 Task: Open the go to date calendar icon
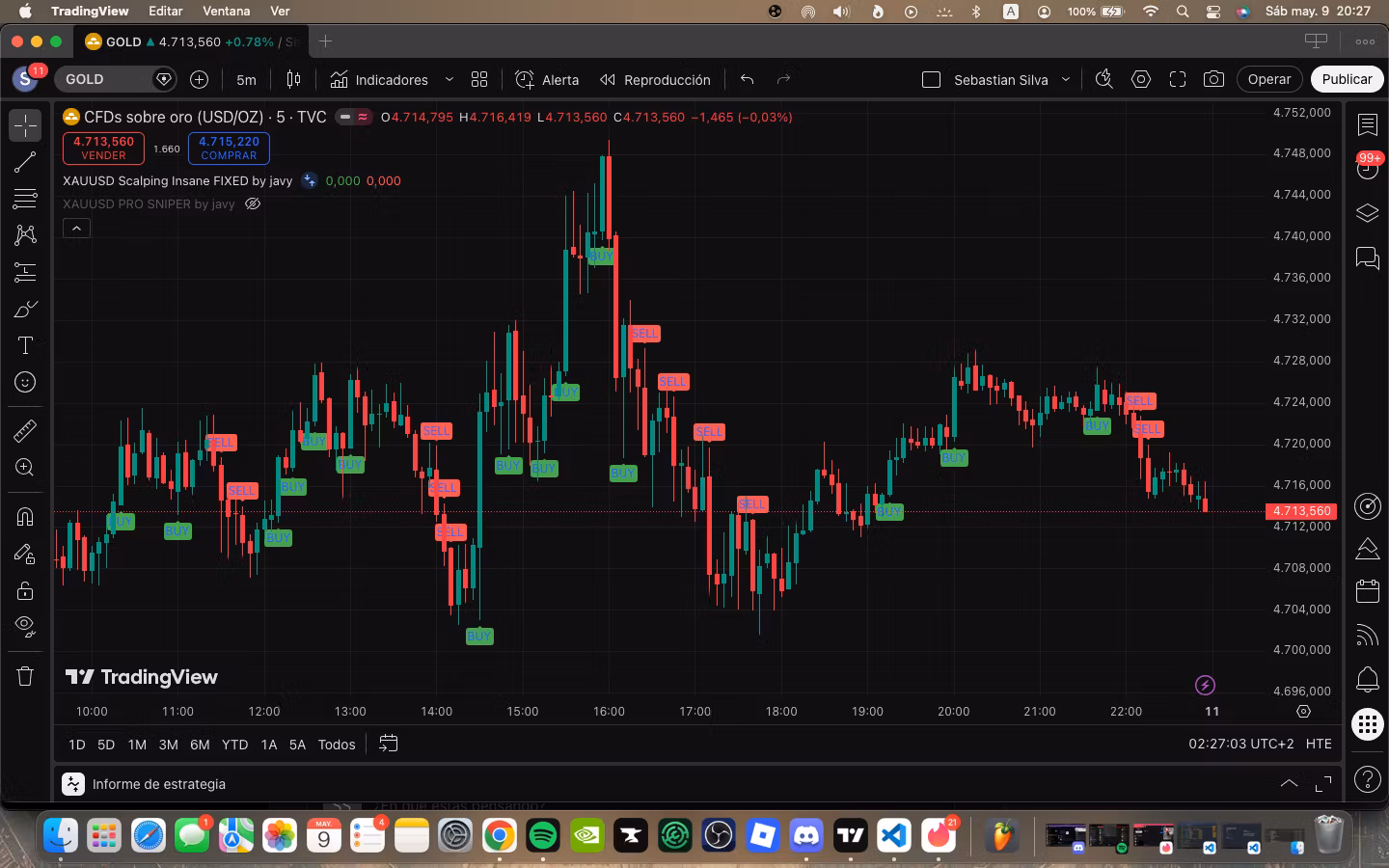pyautogui.click(x=388, y=744)
